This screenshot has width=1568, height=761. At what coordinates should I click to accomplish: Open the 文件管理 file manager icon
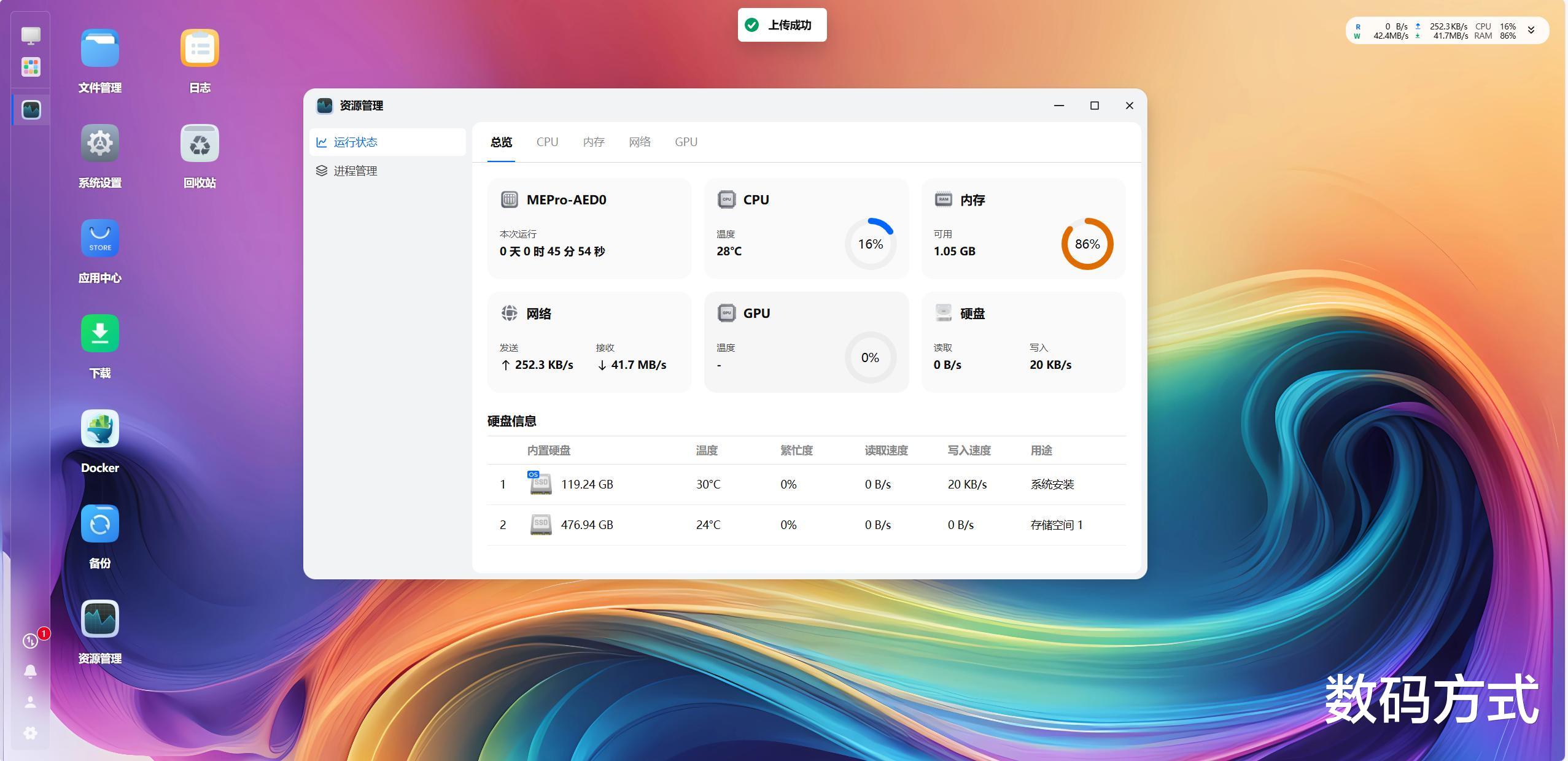99,48
